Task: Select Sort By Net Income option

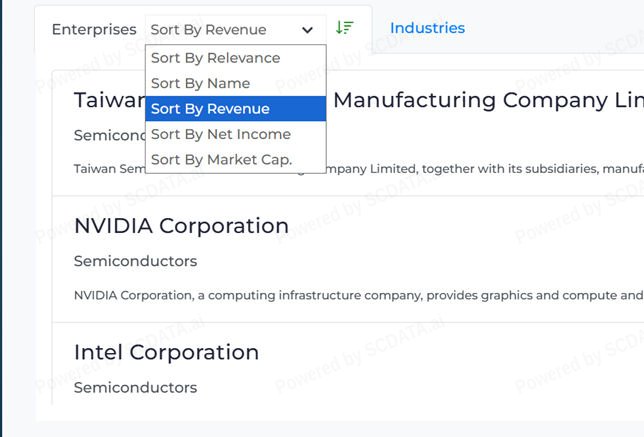Action: coord(221,134)
